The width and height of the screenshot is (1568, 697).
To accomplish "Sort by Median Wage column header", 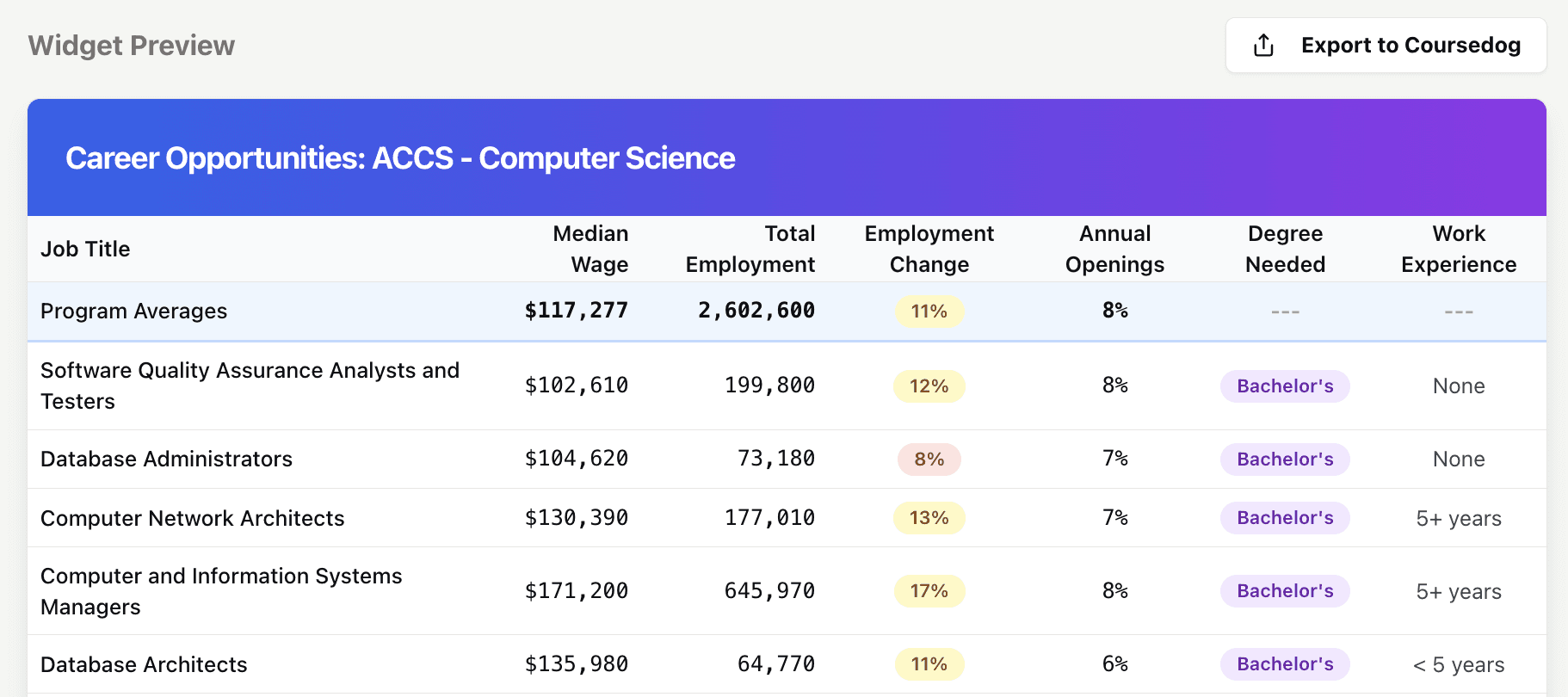I will click(590, 249).
